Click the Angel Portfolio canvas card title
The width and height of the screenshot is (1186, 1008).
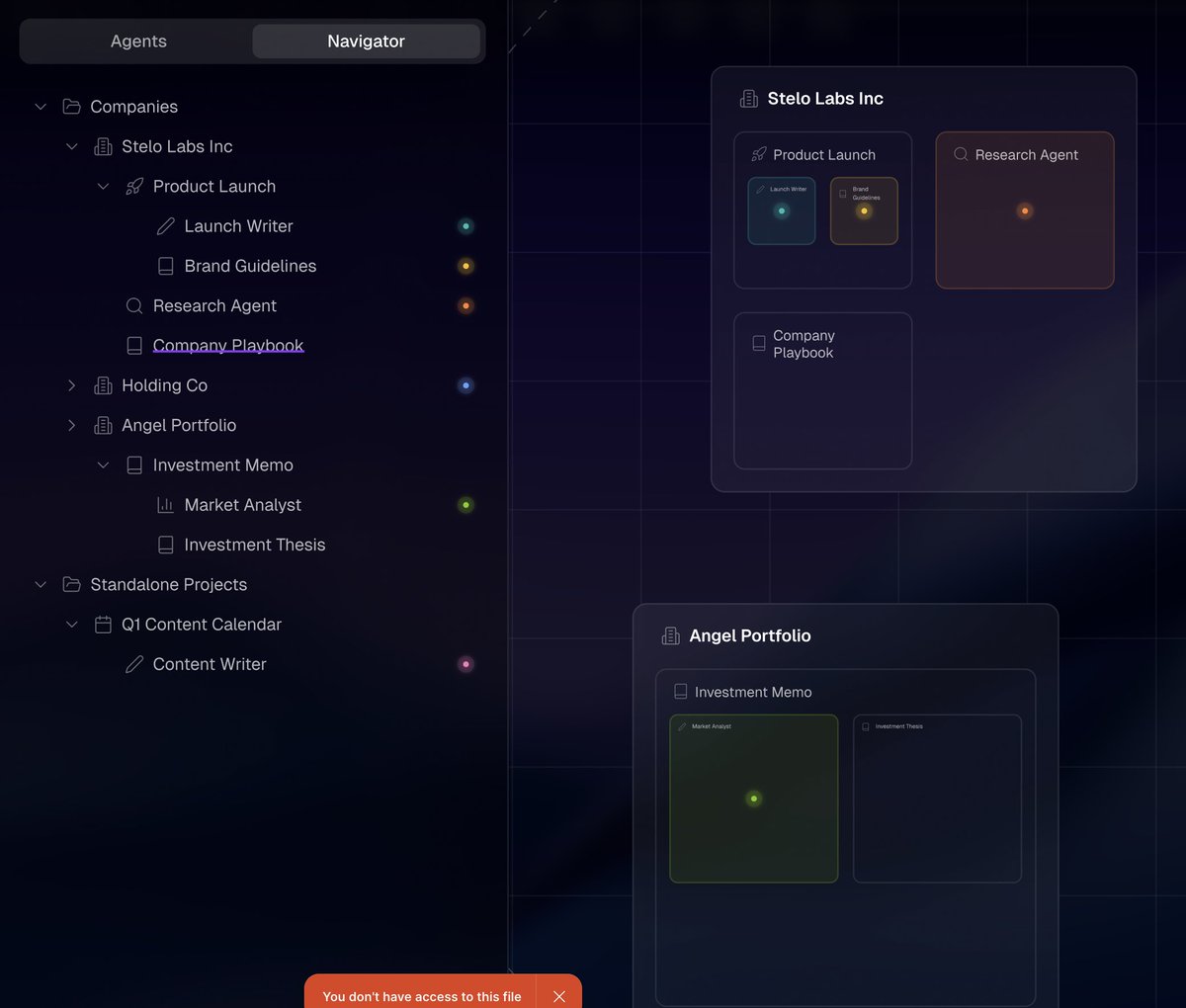coord(749,635)
